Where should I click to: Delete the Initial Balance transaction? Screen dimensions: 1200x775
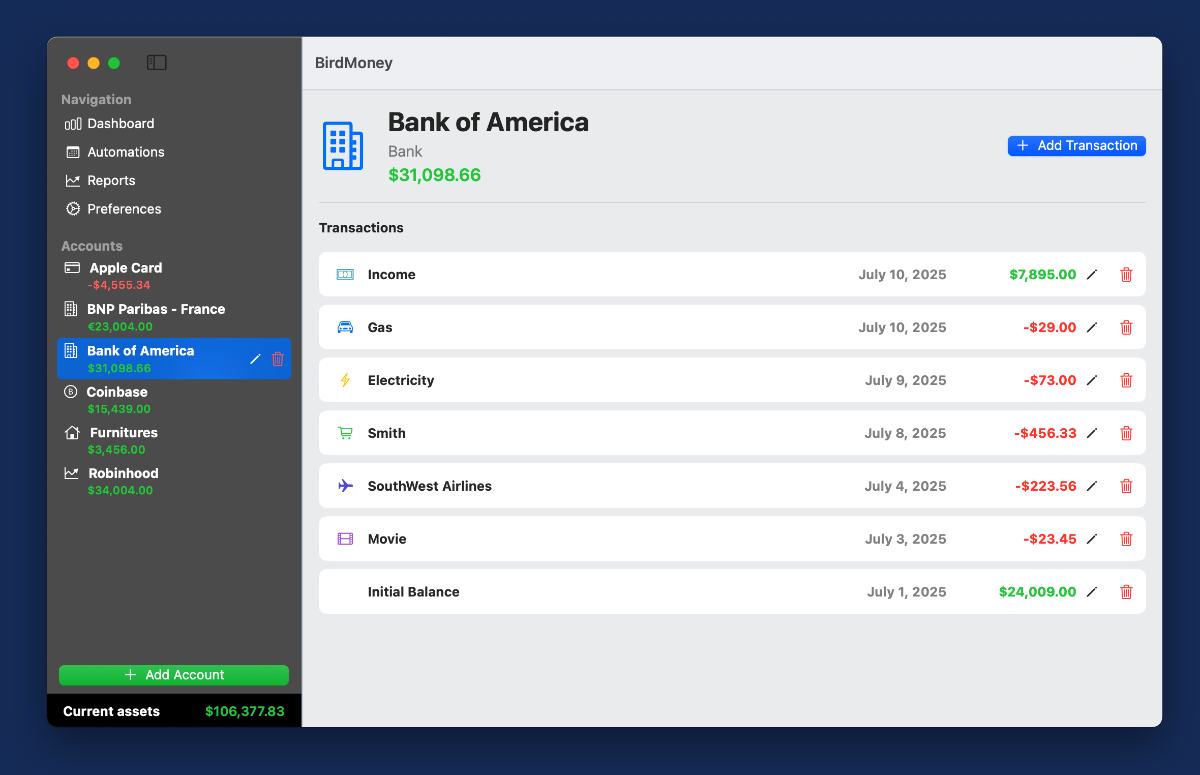pyautogui.click(x=1126, y=592)
